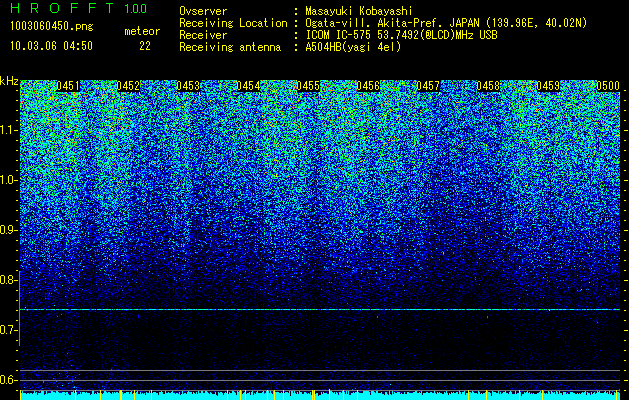The width and height of the screenshot is (629, 400).
Task: Click the 0451 time marker
Action: (x=68, y=86)
